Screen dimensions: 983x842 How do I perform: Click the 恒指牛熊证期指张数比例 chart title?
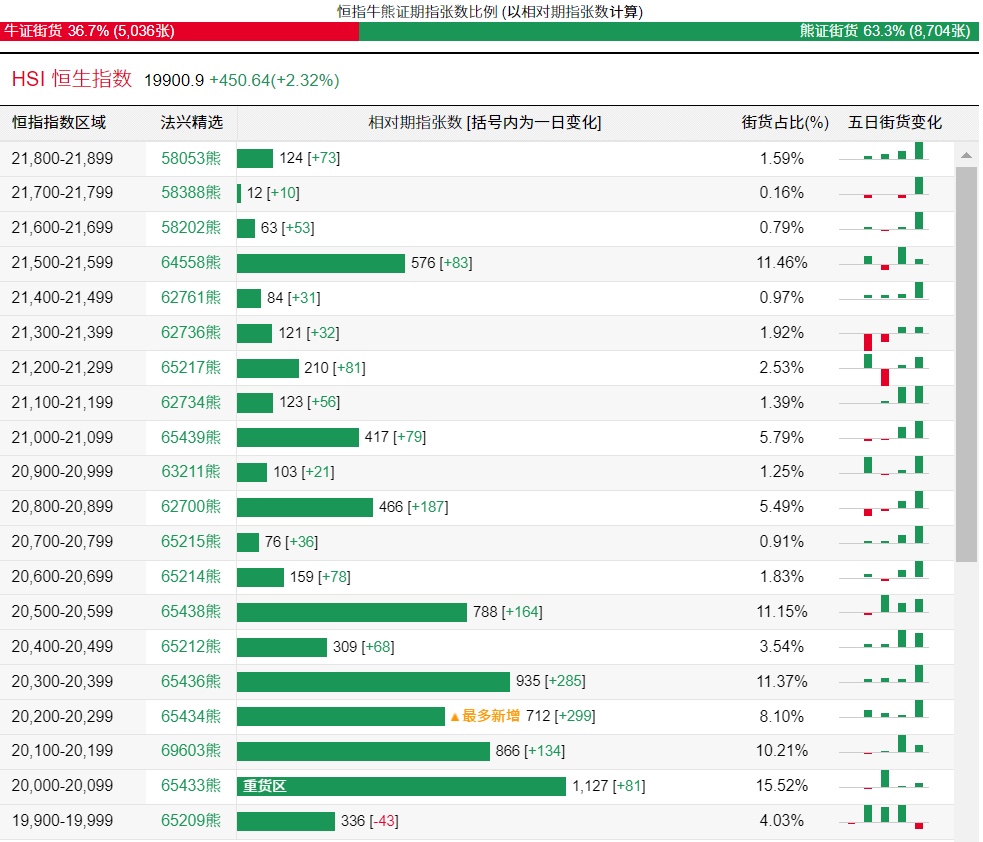[x=490, y=11]
